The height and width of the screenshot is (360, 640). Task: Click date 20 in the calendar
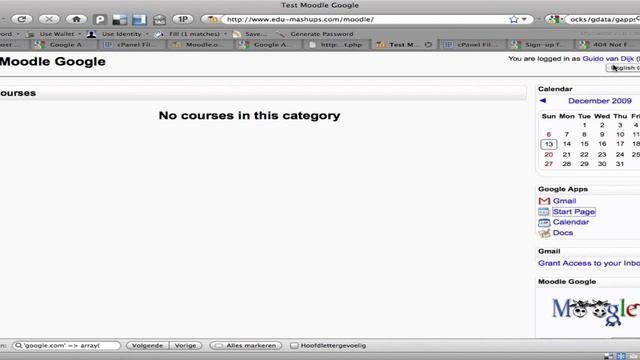549,154
